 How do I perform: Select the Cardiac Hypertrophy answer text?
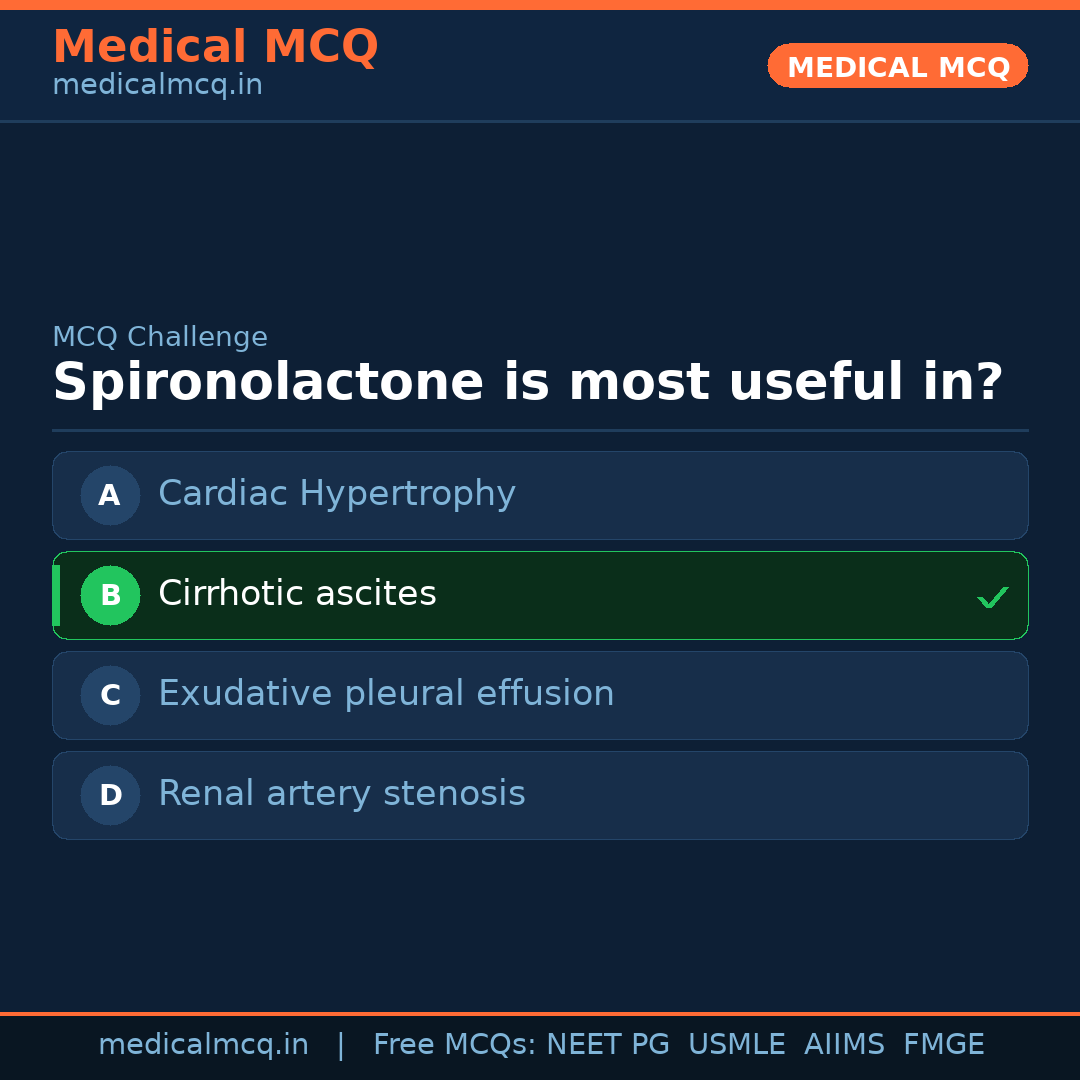[x=337, y=494]
